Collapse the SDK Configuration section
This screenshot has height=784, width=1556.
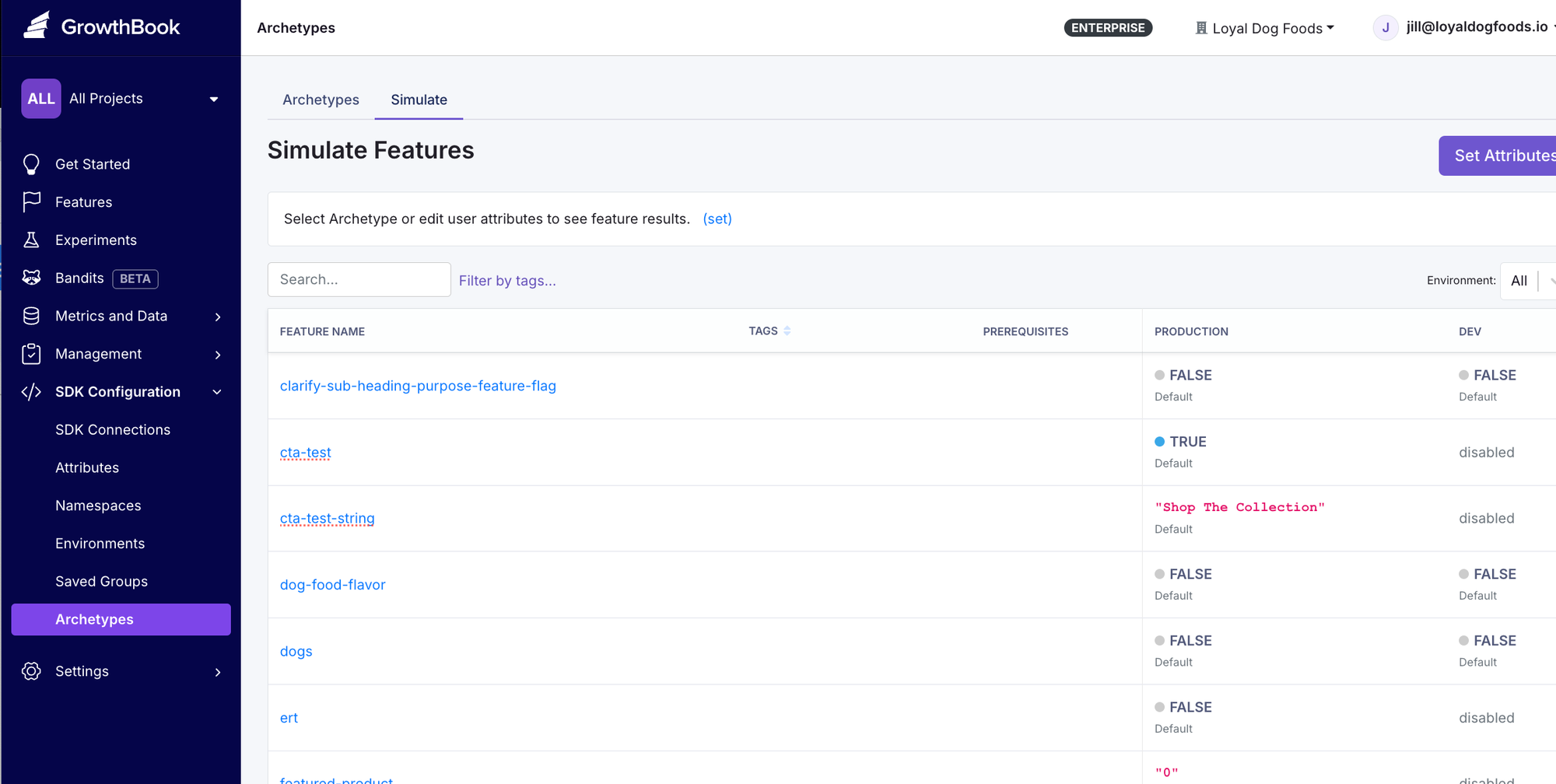(x=218, y=392)
